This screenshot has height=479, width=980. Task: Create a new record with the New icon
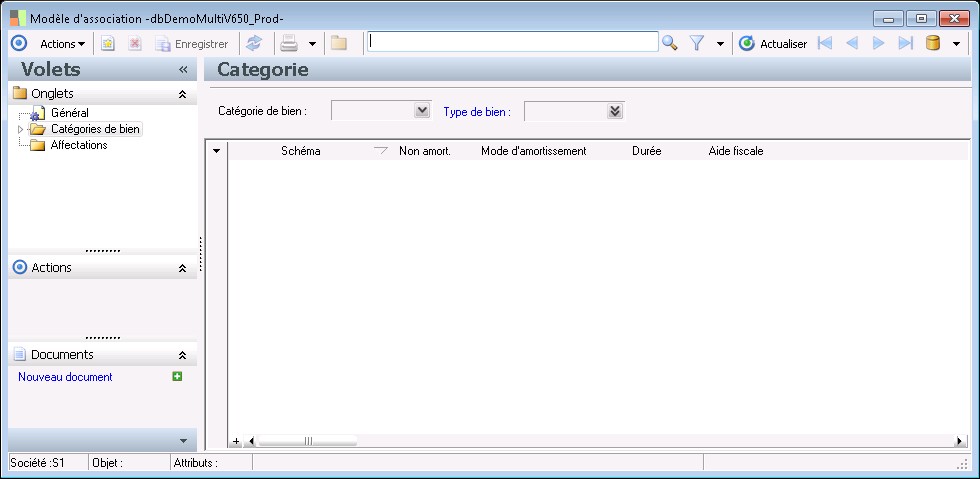tap(108, 44)
